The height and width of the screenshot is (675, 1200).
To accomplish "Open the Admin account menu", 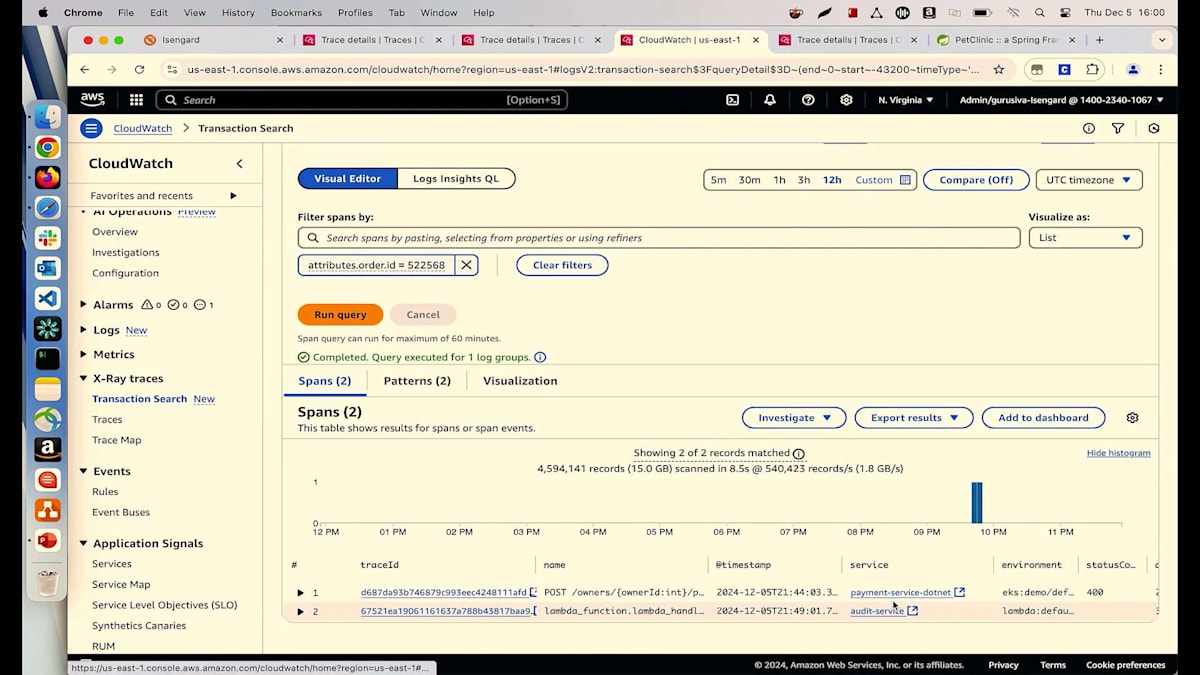I will [x=1061, y=100].
